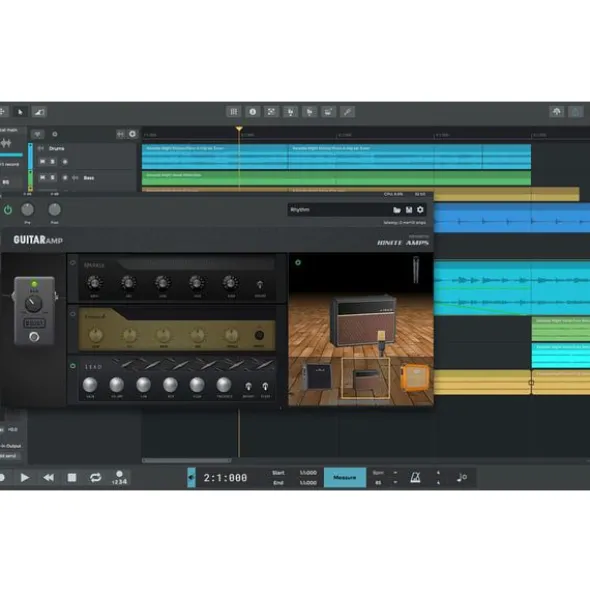Select the arrow pointer tool in top toolbar
This screenshot has width=590, height=591.
[x=20, y=112]
